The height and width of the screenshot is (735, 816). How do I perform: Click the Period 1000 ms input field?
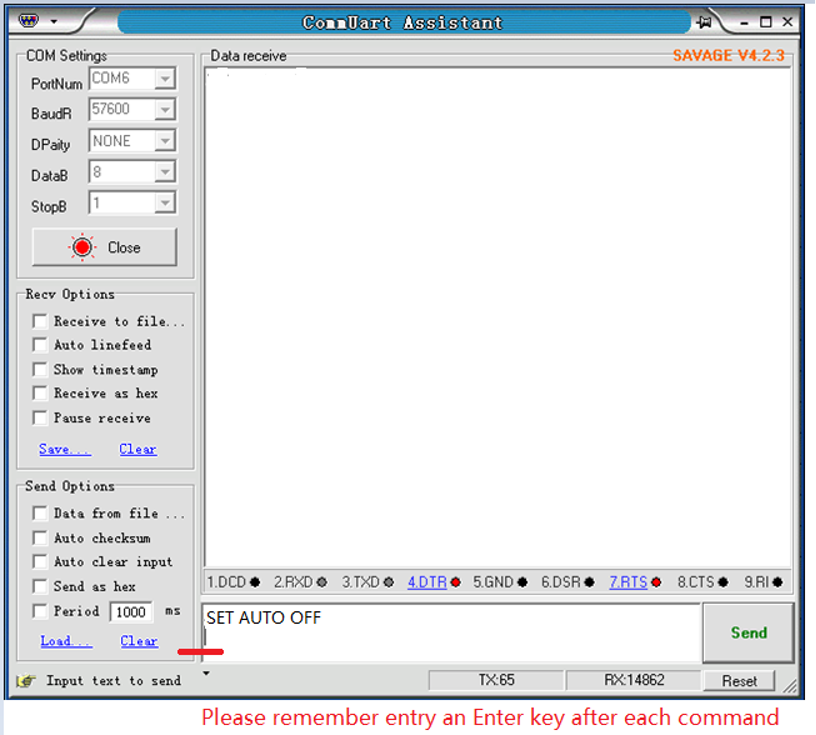click(131, 612)
